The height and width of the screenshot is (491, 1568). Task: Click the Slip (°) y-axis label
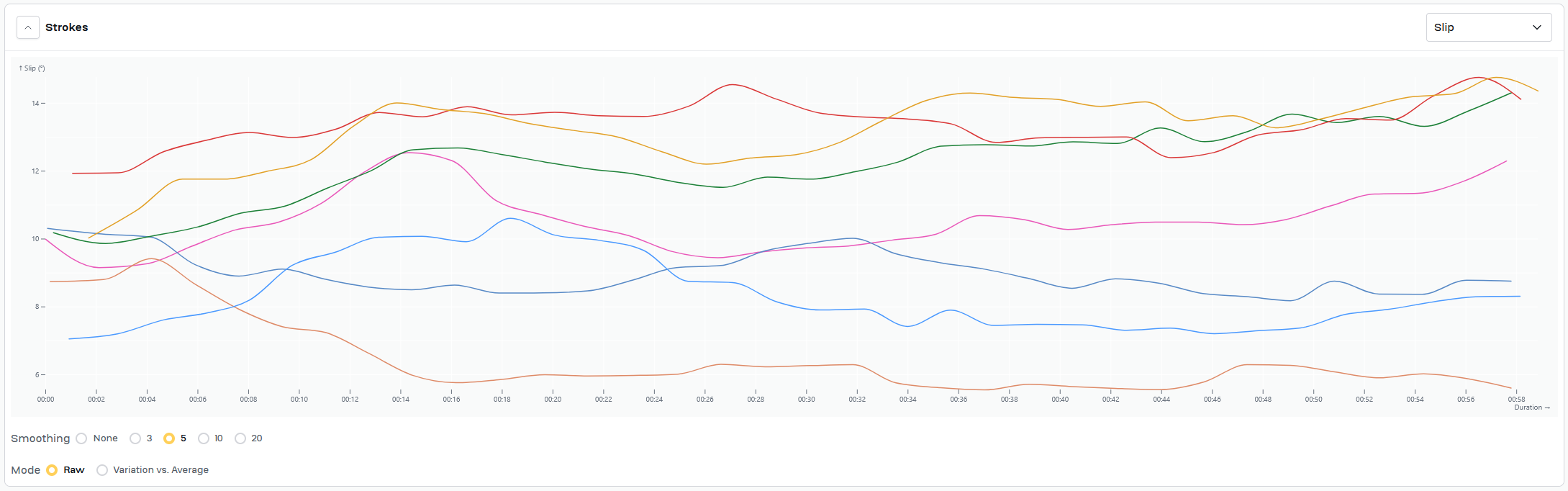[32, 68]
